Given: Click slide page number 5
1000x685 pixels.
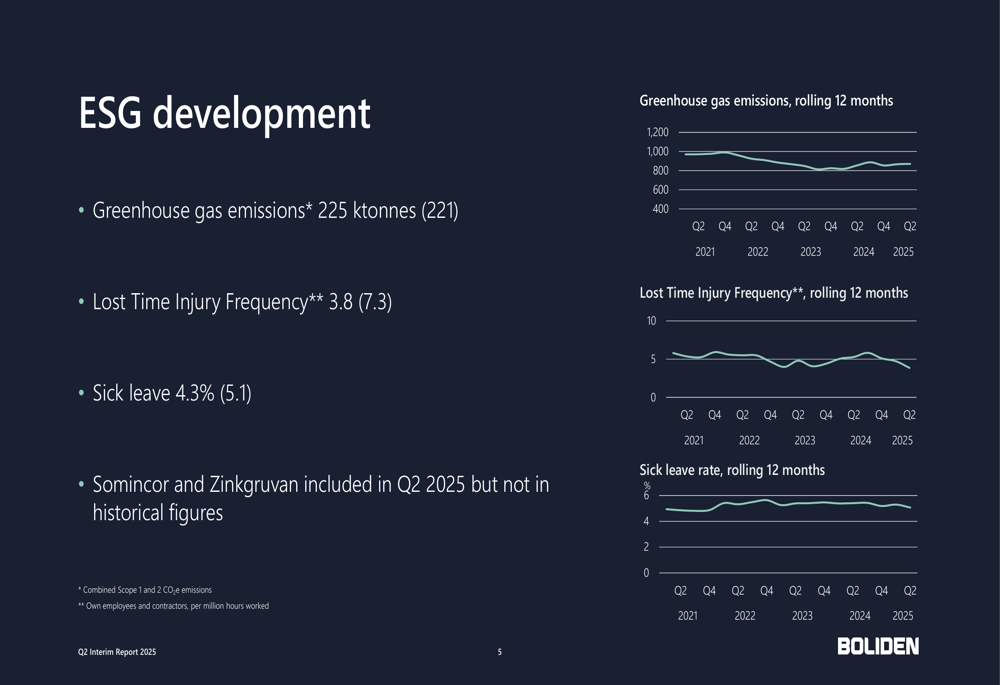Looking at the screenshot, I should [x=500, y=652].
